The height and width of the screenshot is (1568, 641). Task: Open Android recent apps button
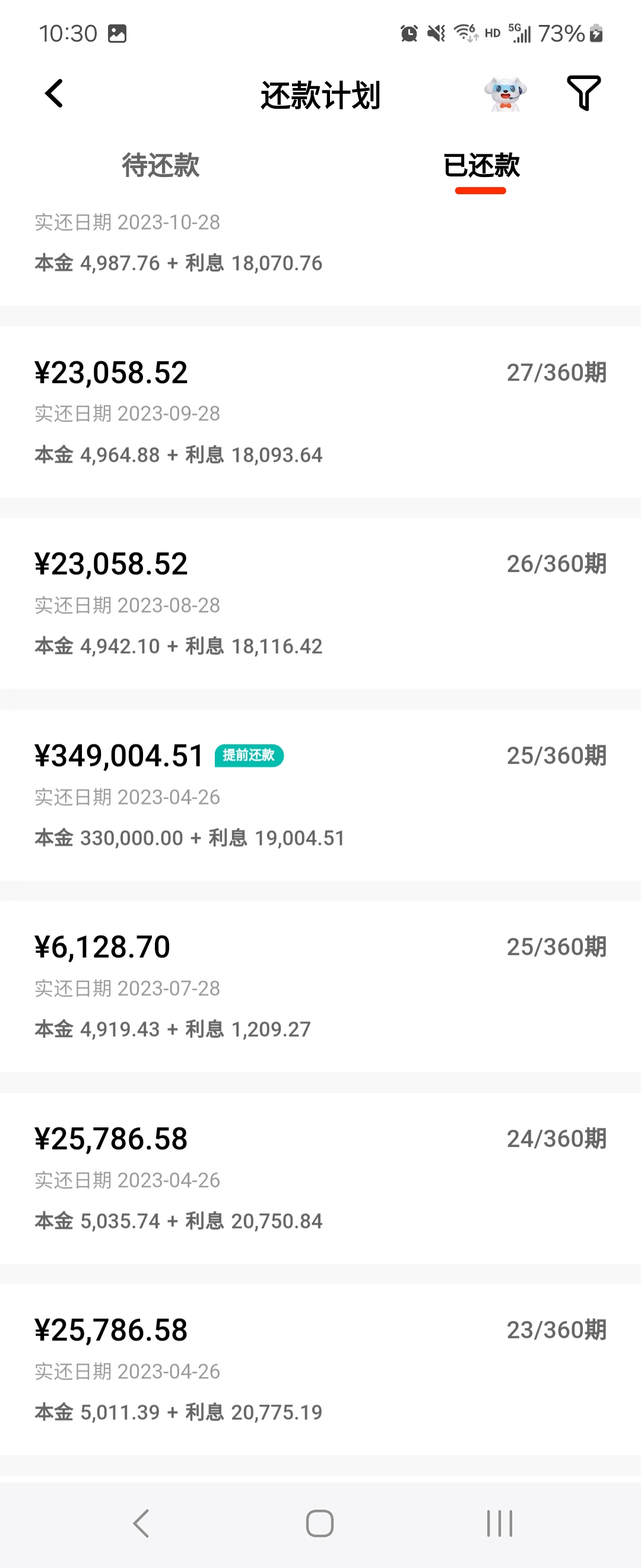pyautogui.click(x=499, y=1523)
